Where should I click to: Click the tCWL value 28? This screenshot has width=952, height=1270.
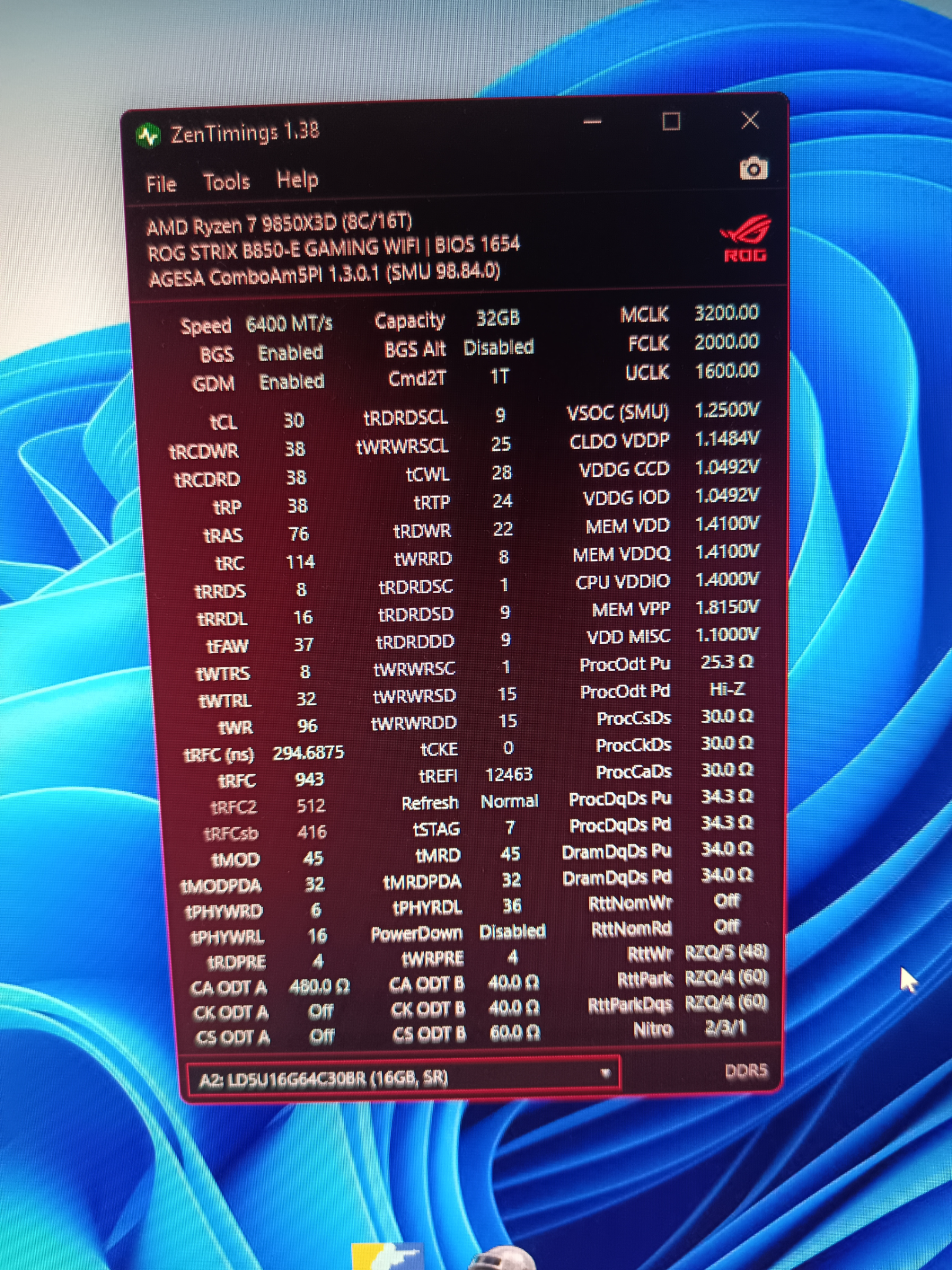(x=501, y=472)
